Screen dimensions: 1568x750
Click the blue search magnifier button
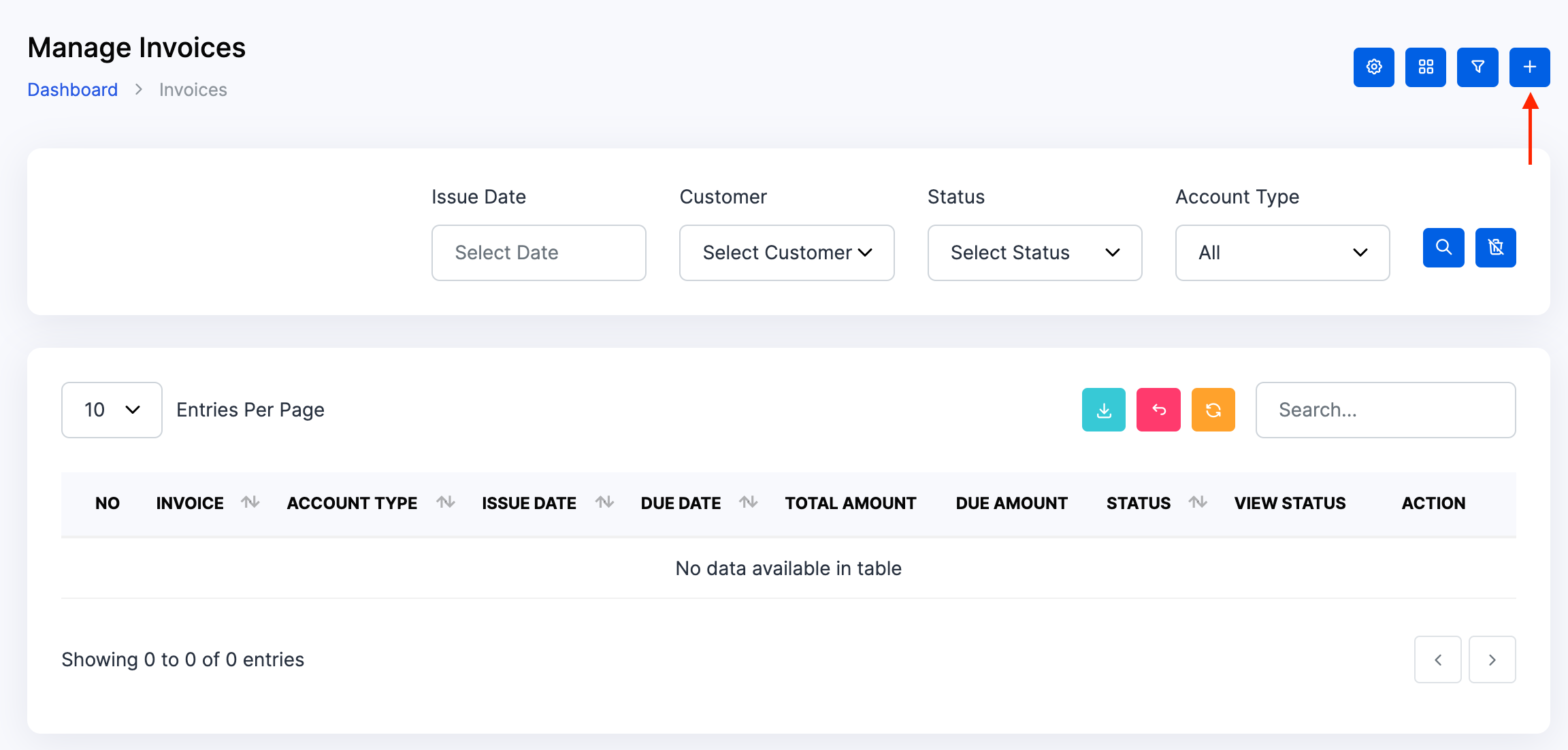coord(1443,248)
